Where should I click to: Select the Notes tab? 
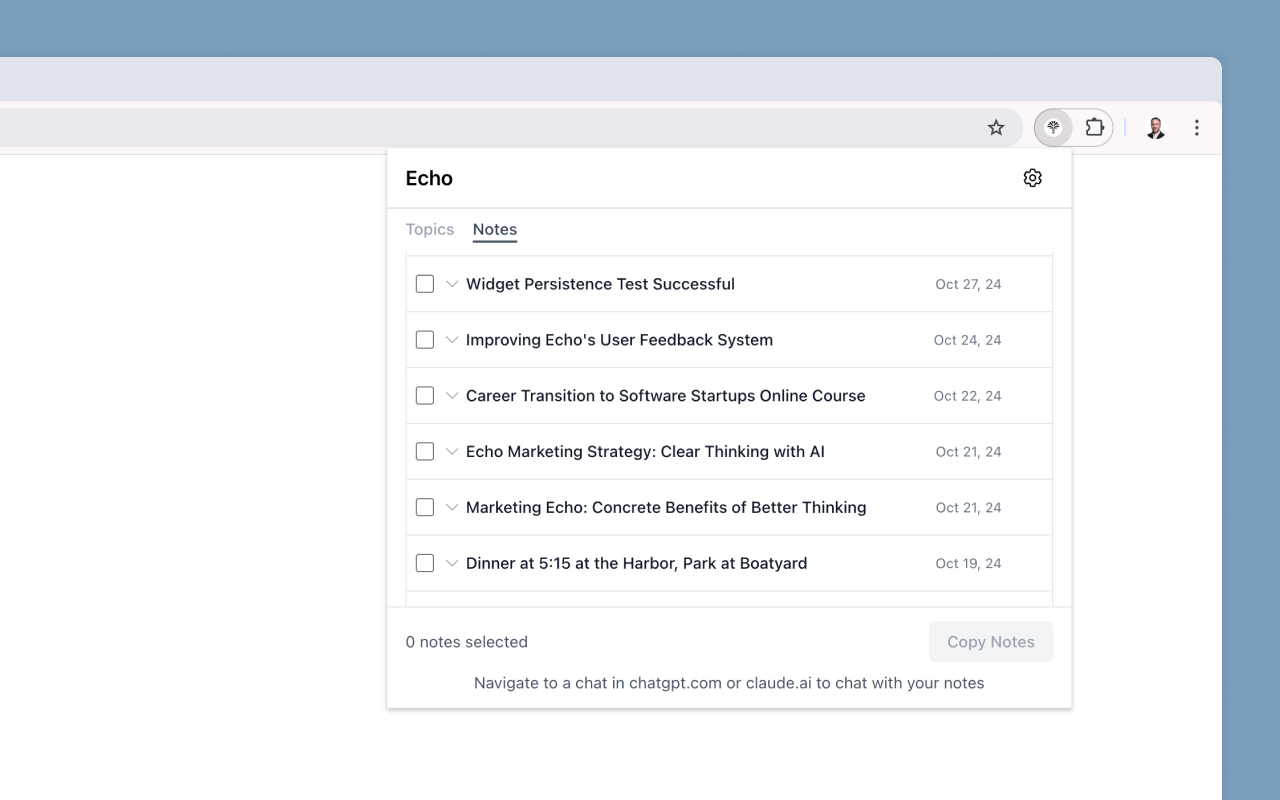pyautogui.click(x=495, y=229)
